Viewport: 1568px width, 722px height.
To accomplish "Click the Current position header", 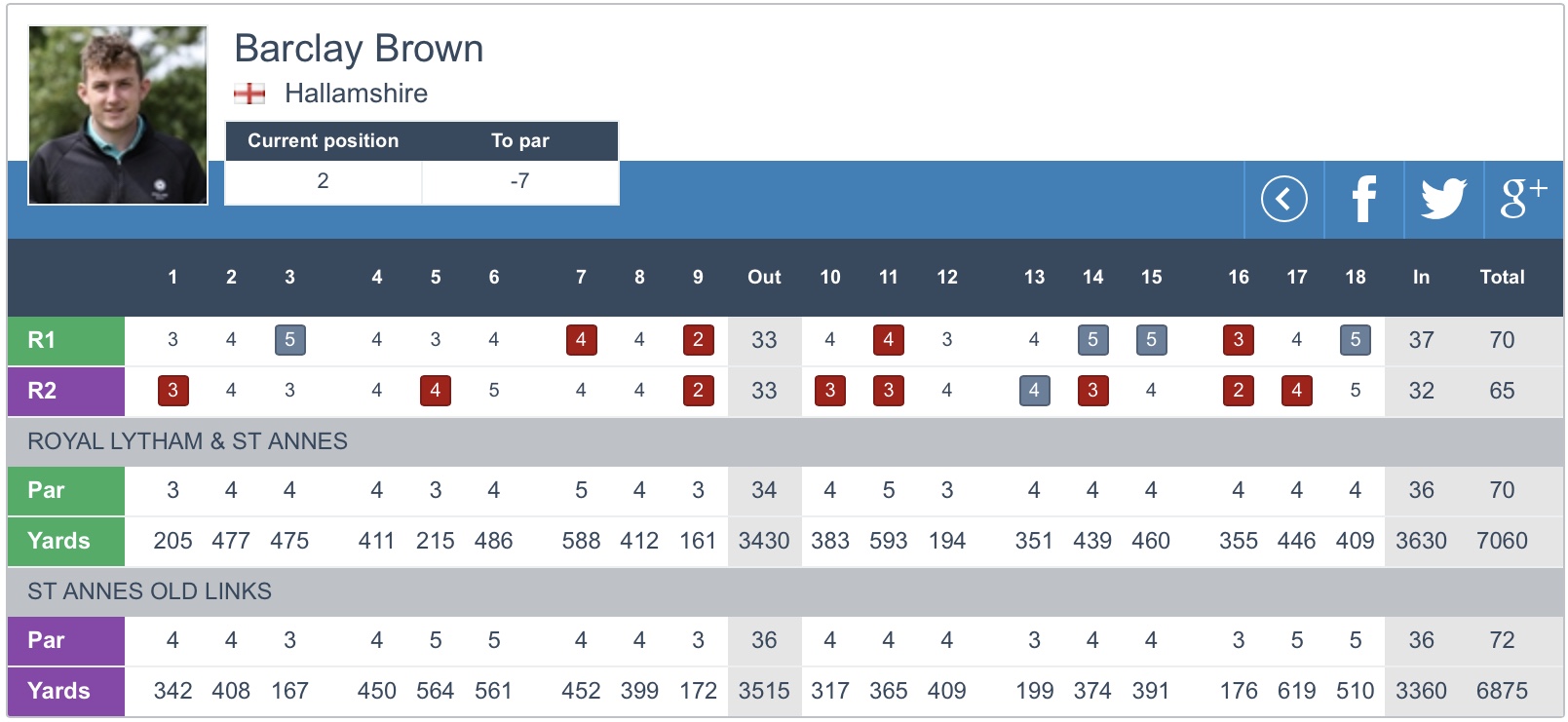I will [x=323, y=140].
